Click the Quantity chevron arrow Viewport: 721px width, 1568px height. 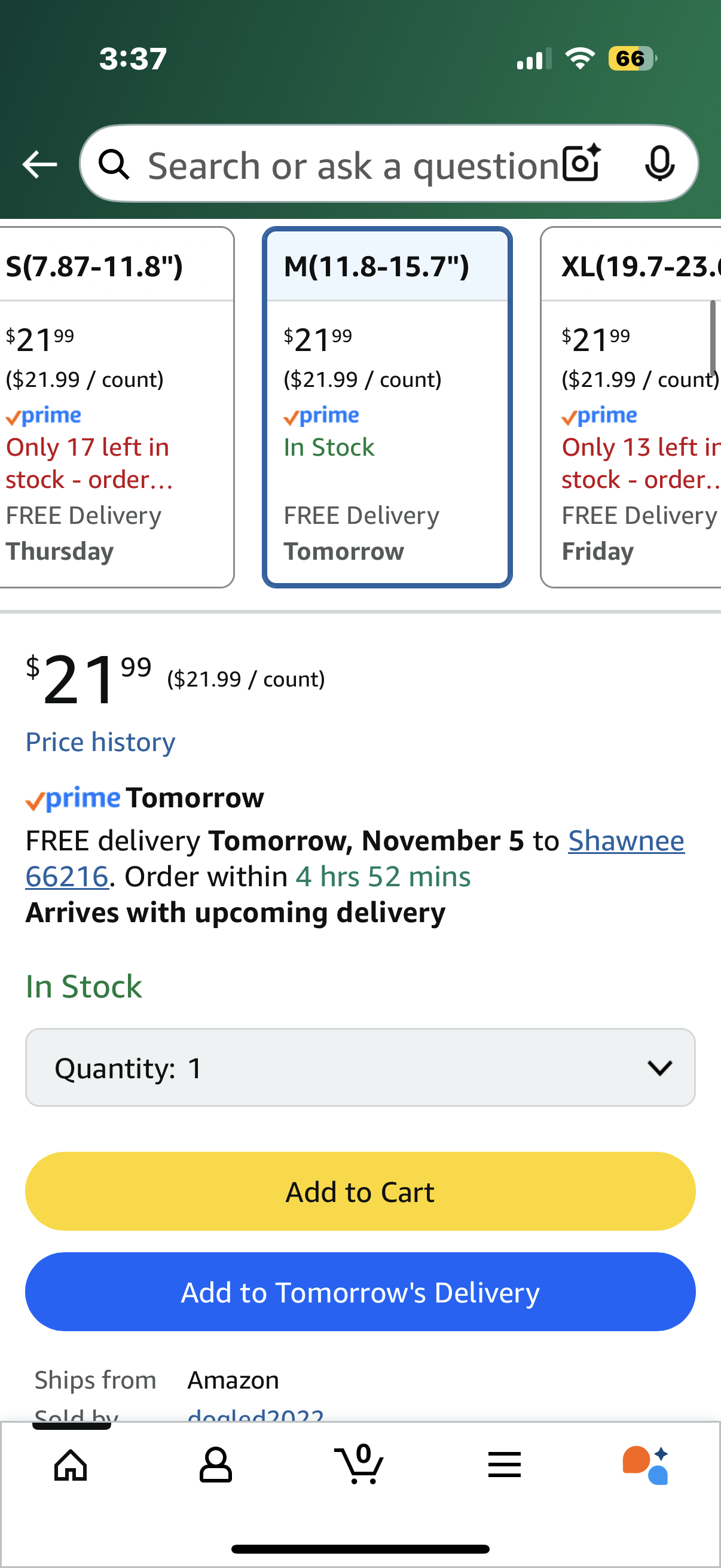(x=659, y=1067)
